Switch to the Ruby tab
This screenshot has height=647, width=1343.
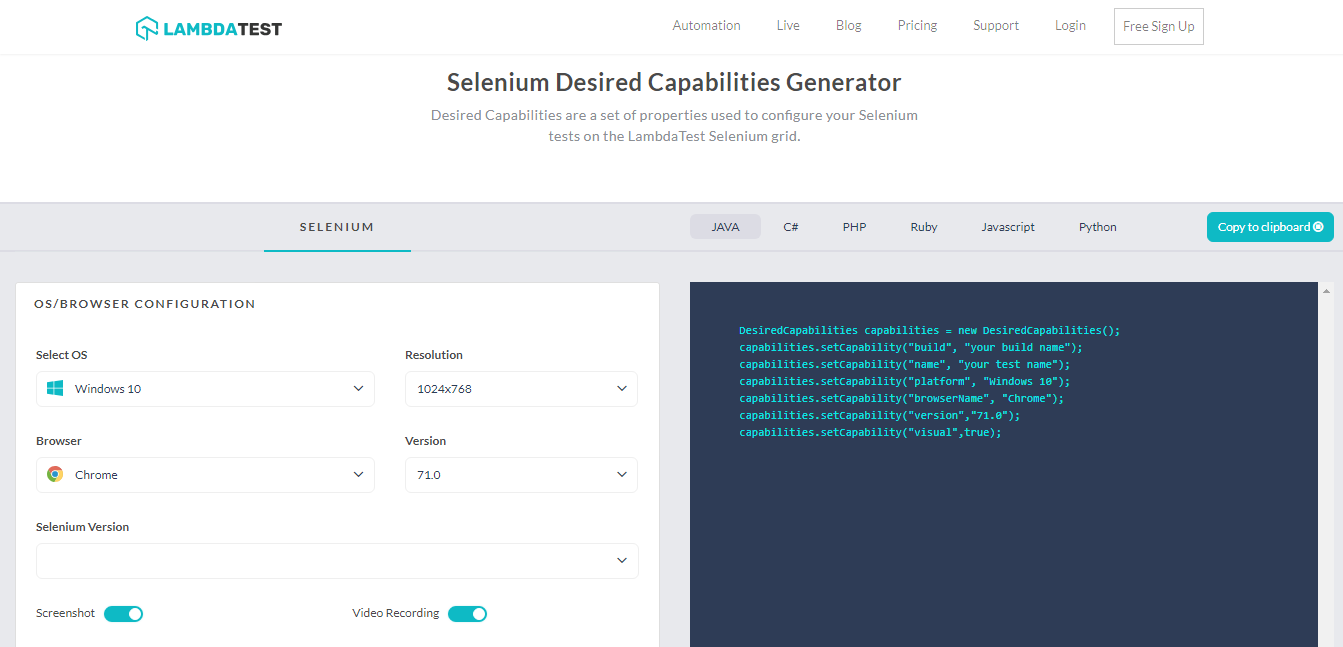click(923, 227)
